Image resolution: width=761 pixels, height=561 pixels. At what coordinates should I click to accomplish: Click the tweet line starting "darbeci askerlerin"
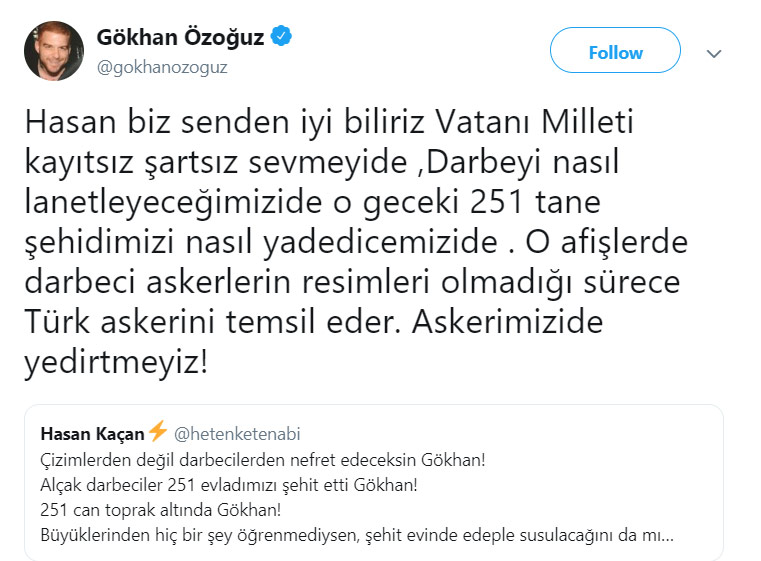(350, 283)
